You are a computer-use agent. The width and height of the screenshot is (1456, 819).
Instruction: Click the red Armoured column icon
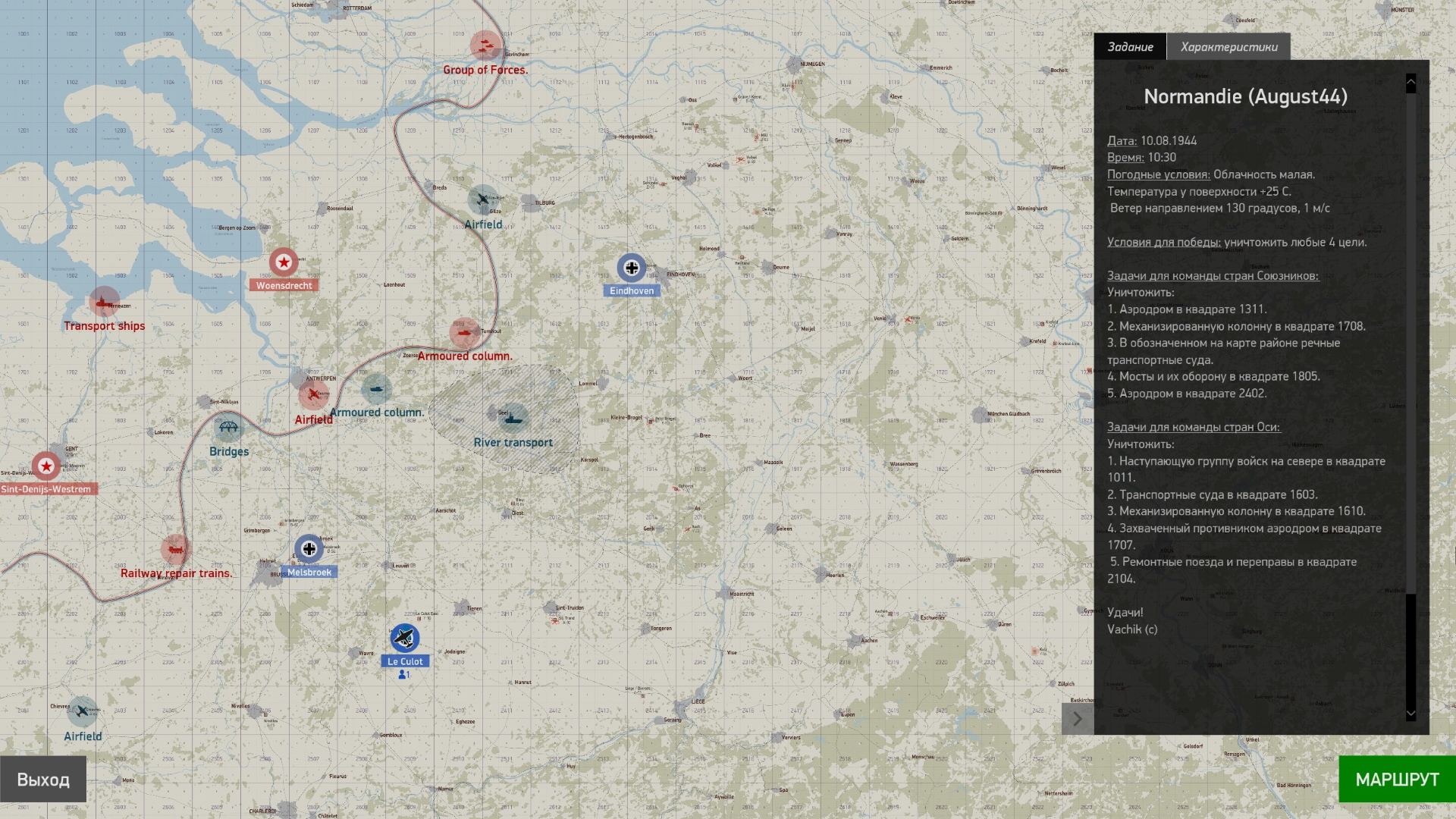click(464, 332)
